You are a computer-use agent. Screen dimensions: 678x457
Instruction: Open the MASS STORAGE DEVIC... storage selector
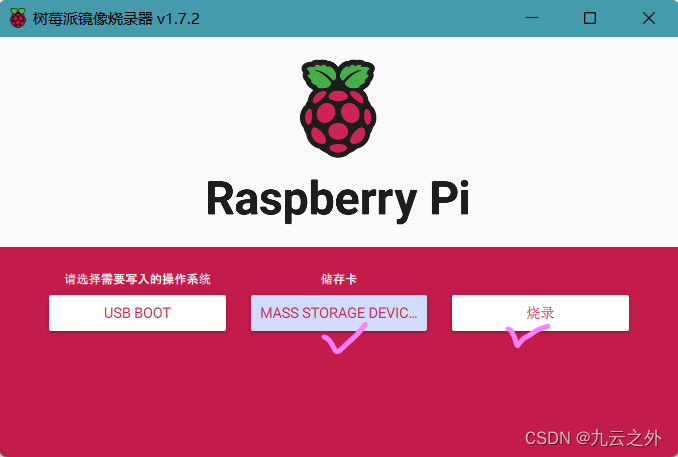[339, 313]
